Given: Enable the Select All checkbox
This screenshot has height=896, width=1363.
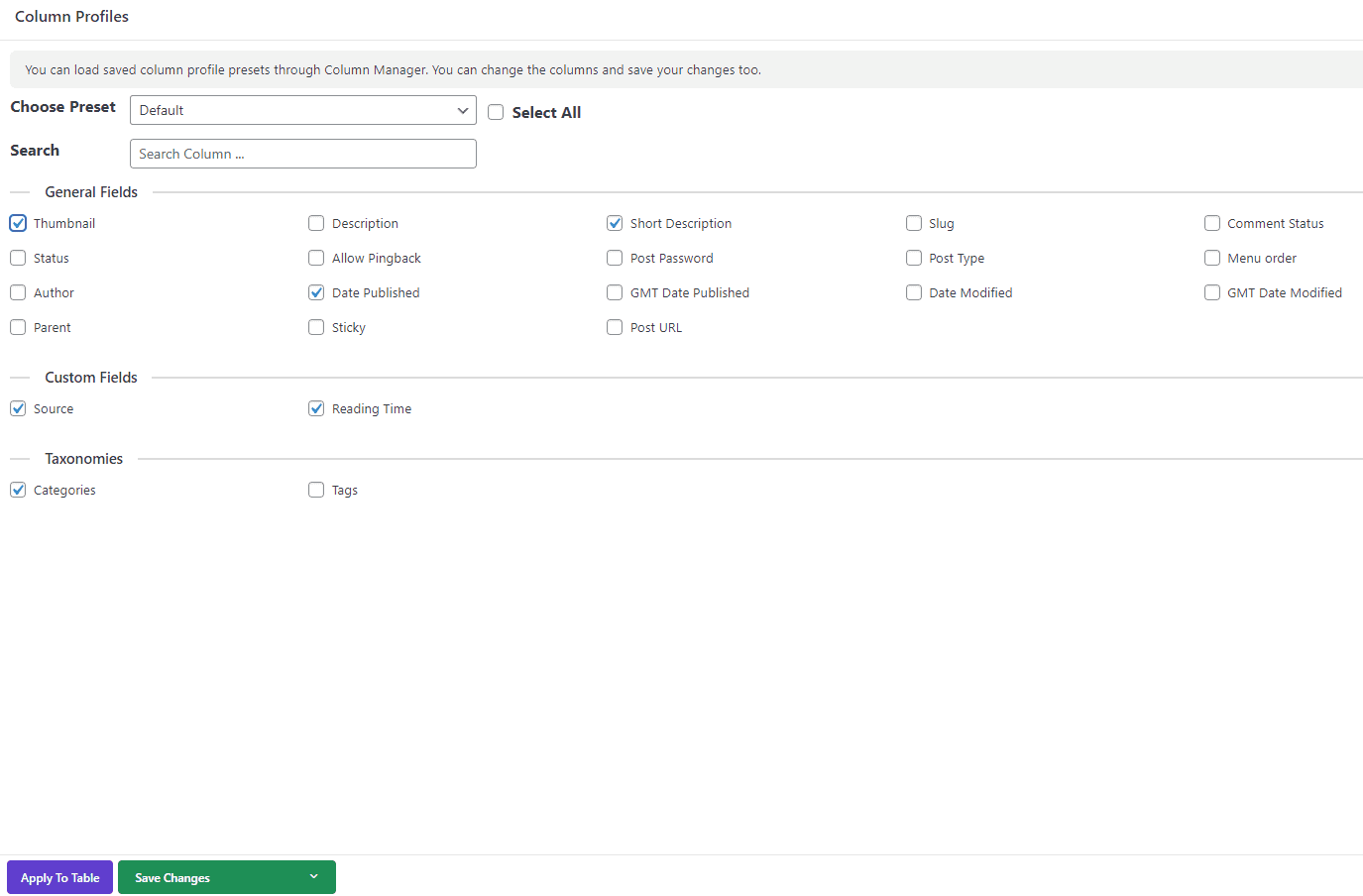Looking at the screenshot, I should coord(496,112).
